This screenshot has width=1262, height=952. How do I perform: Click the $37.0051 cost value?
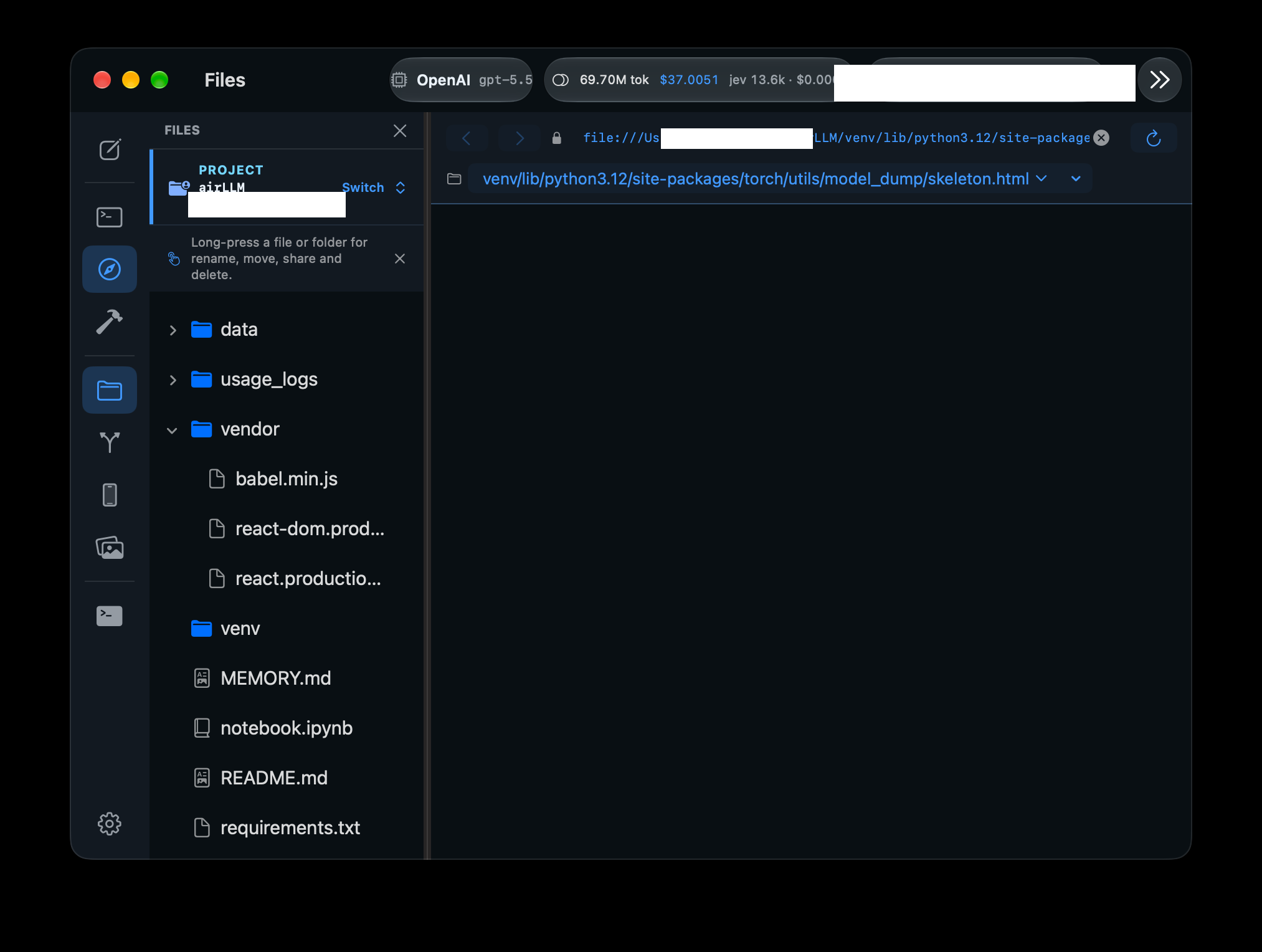pyautogui.click(x=689, y=80)
